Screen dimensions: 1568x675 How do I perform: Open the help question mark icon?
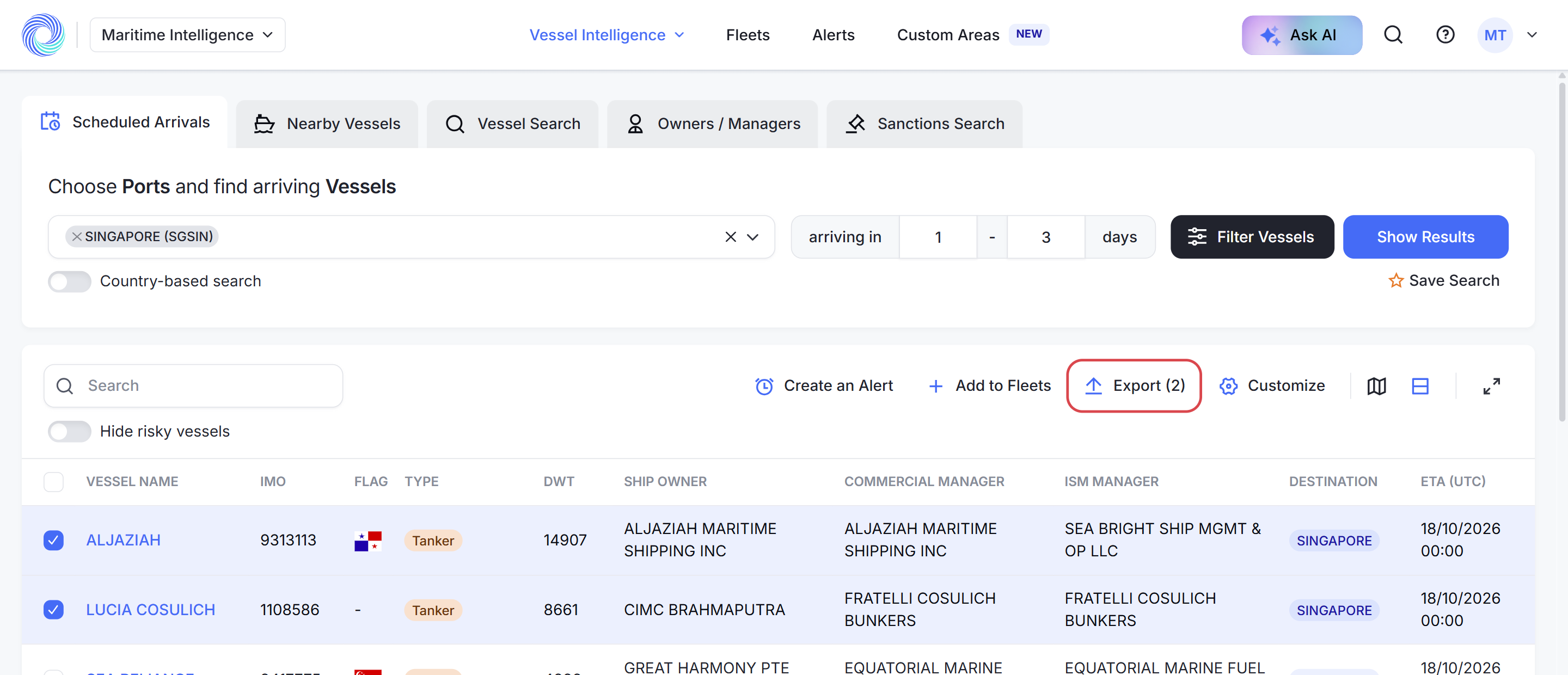(1445, 35)
